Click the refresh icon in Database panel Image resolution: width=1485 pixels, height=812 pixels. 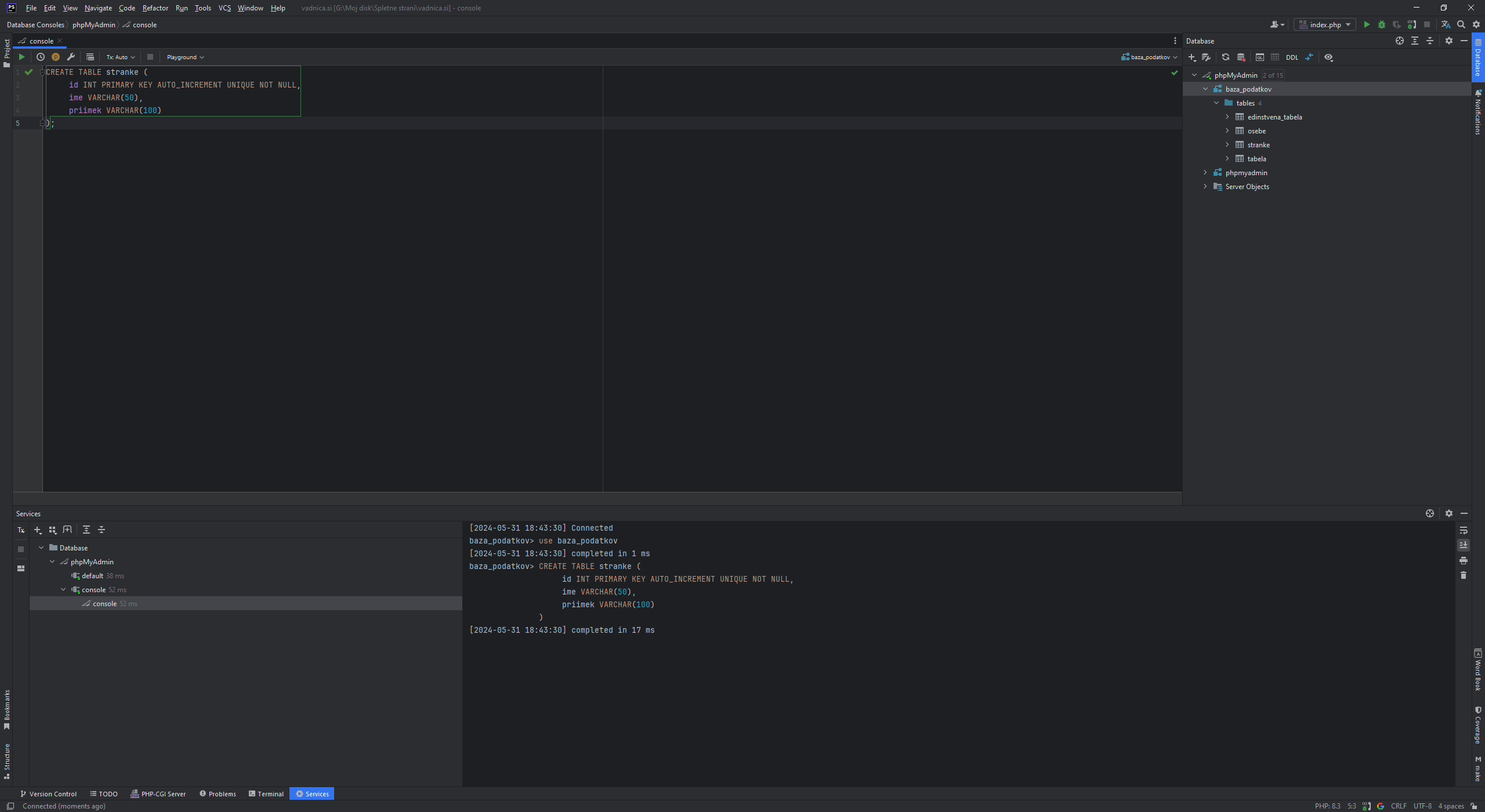click(x=1225, y=57)
